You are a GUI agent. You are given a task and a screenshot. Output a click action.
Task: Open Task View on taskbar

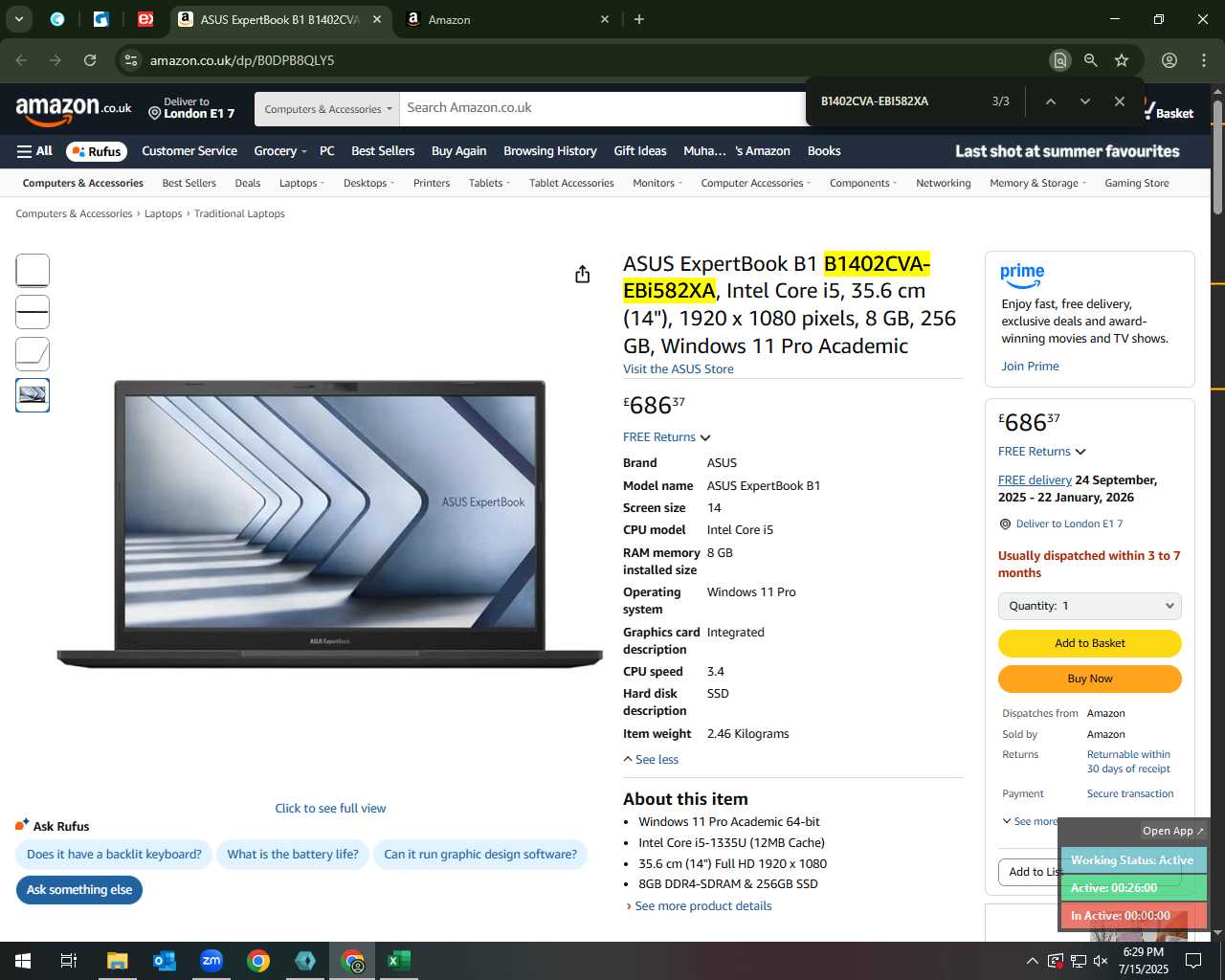click(x=69, y=961)
